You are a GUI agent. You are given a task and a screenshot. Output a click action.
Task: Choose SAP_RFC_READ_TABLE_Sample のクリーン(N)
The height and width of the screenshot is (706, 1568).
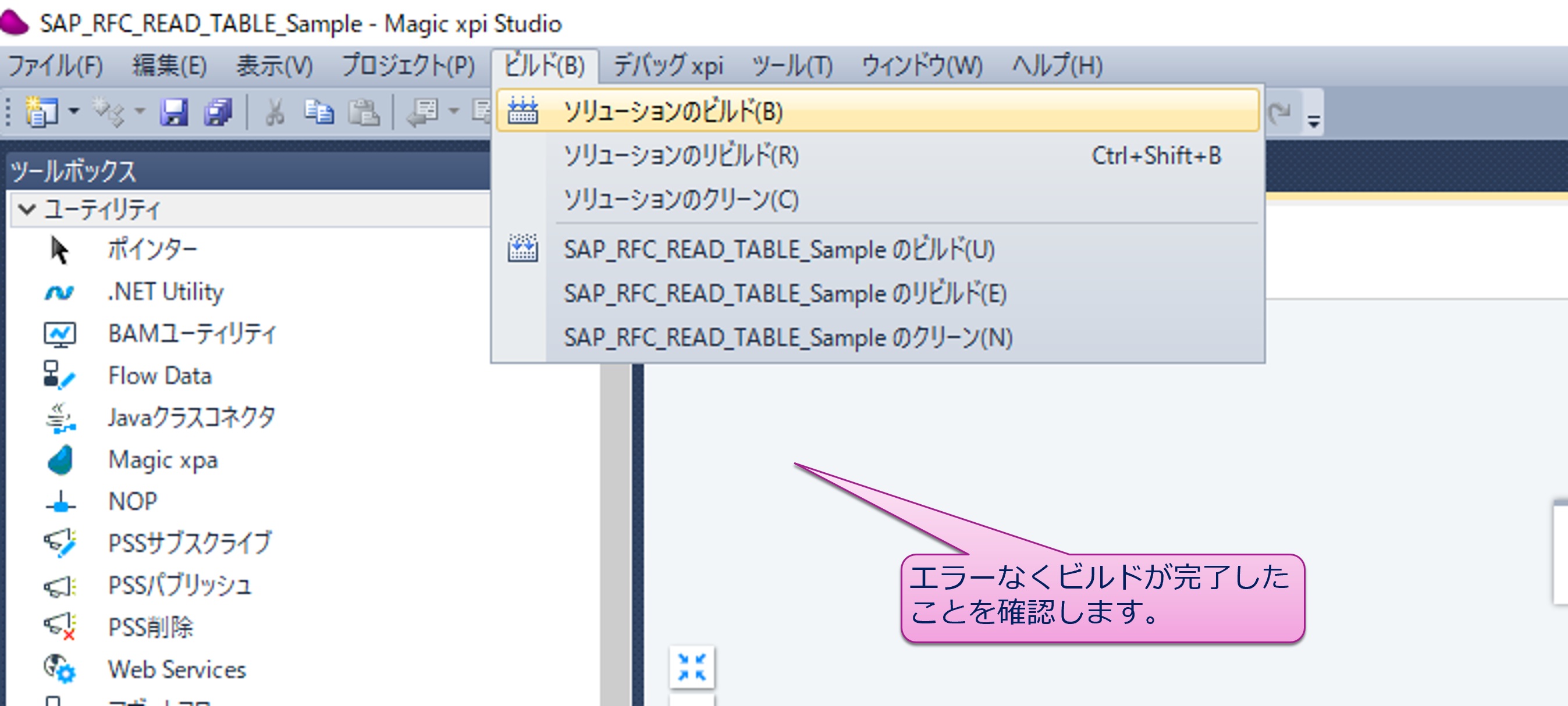(878, 338)
